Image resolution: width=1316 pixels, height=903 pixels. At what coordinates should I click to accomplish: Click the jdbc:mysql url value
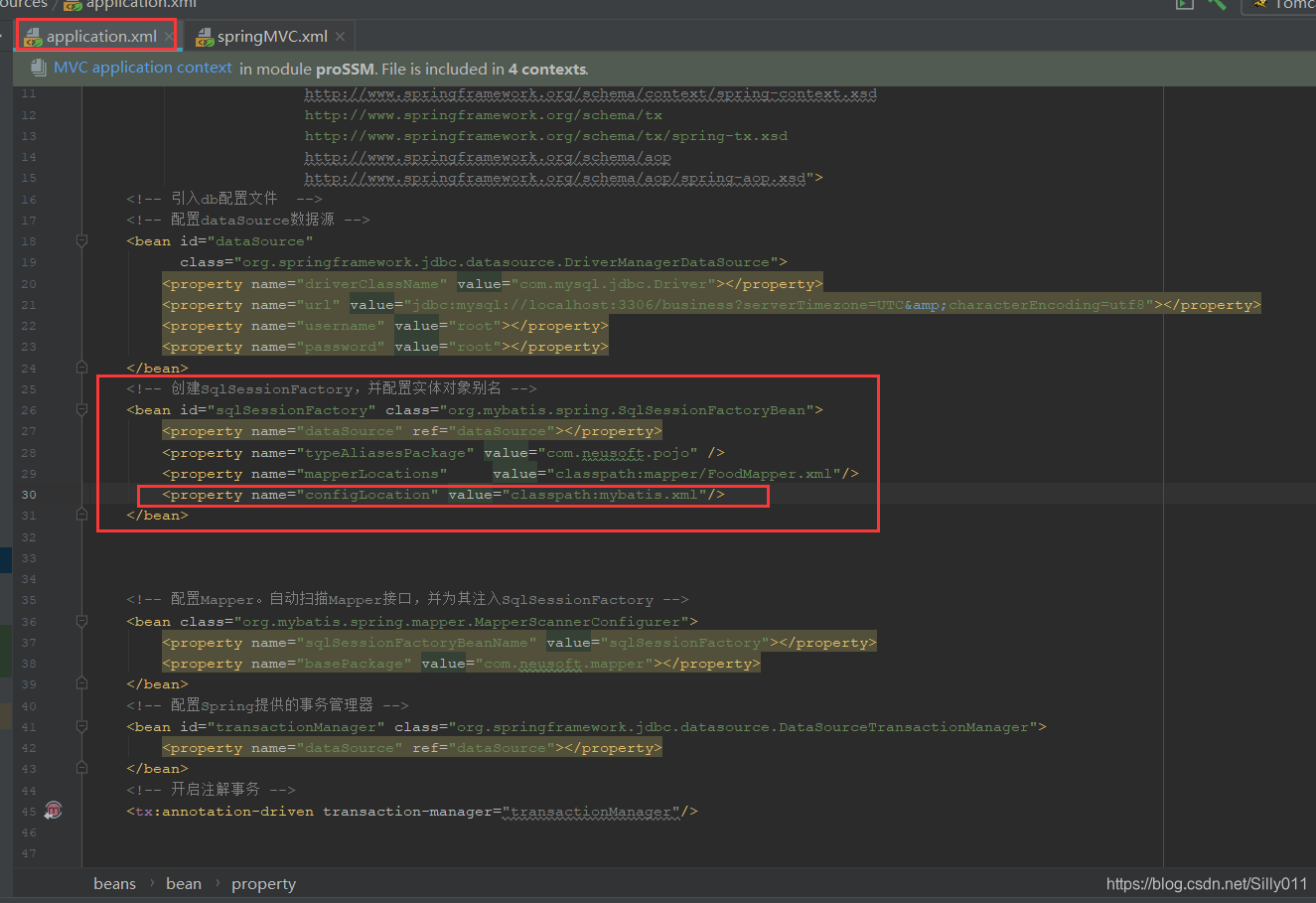780,305
